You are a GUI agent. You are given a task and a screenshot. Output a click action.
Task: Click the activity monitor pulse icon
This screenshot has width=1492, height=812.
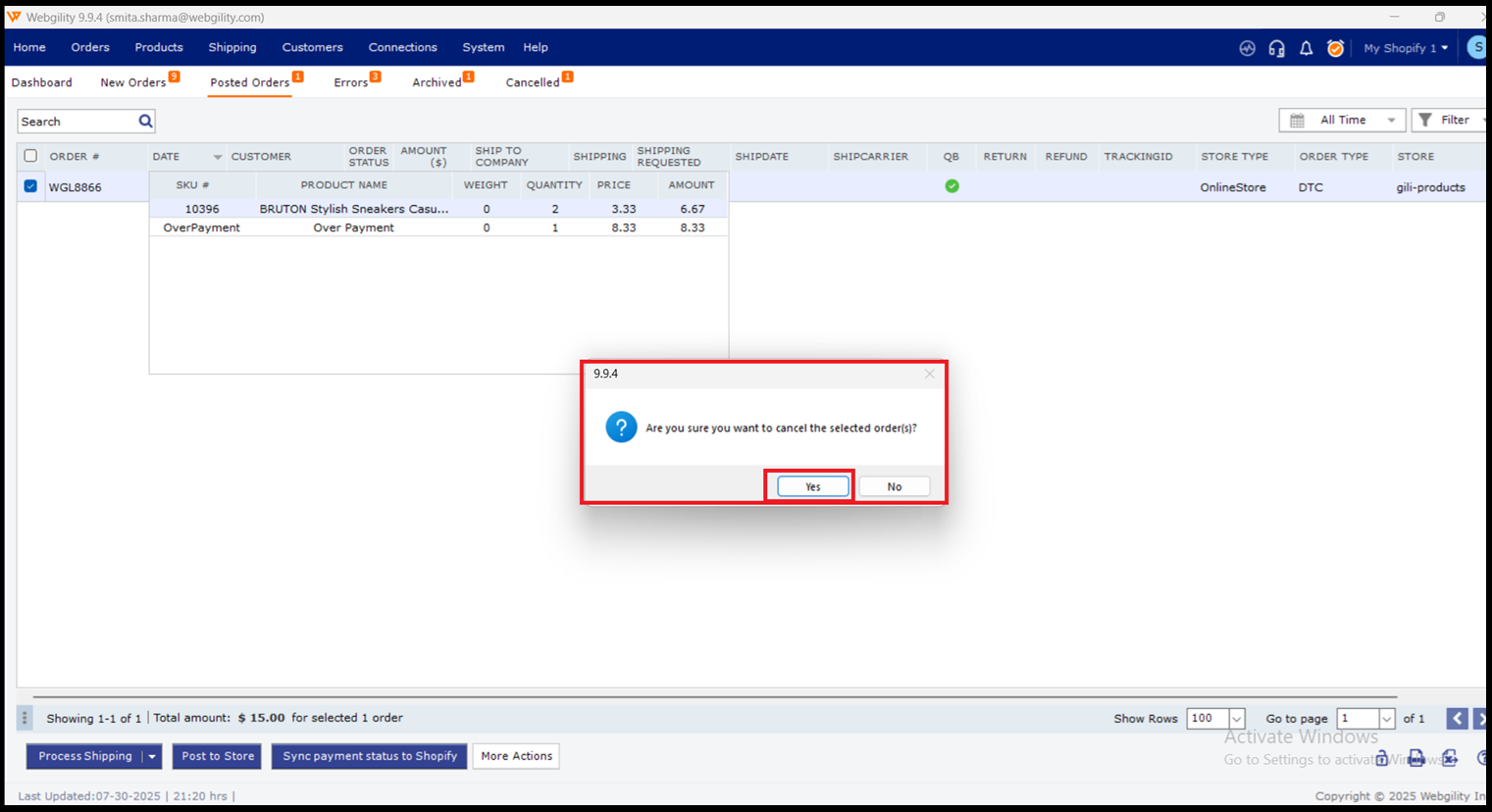click(1247, 48)
